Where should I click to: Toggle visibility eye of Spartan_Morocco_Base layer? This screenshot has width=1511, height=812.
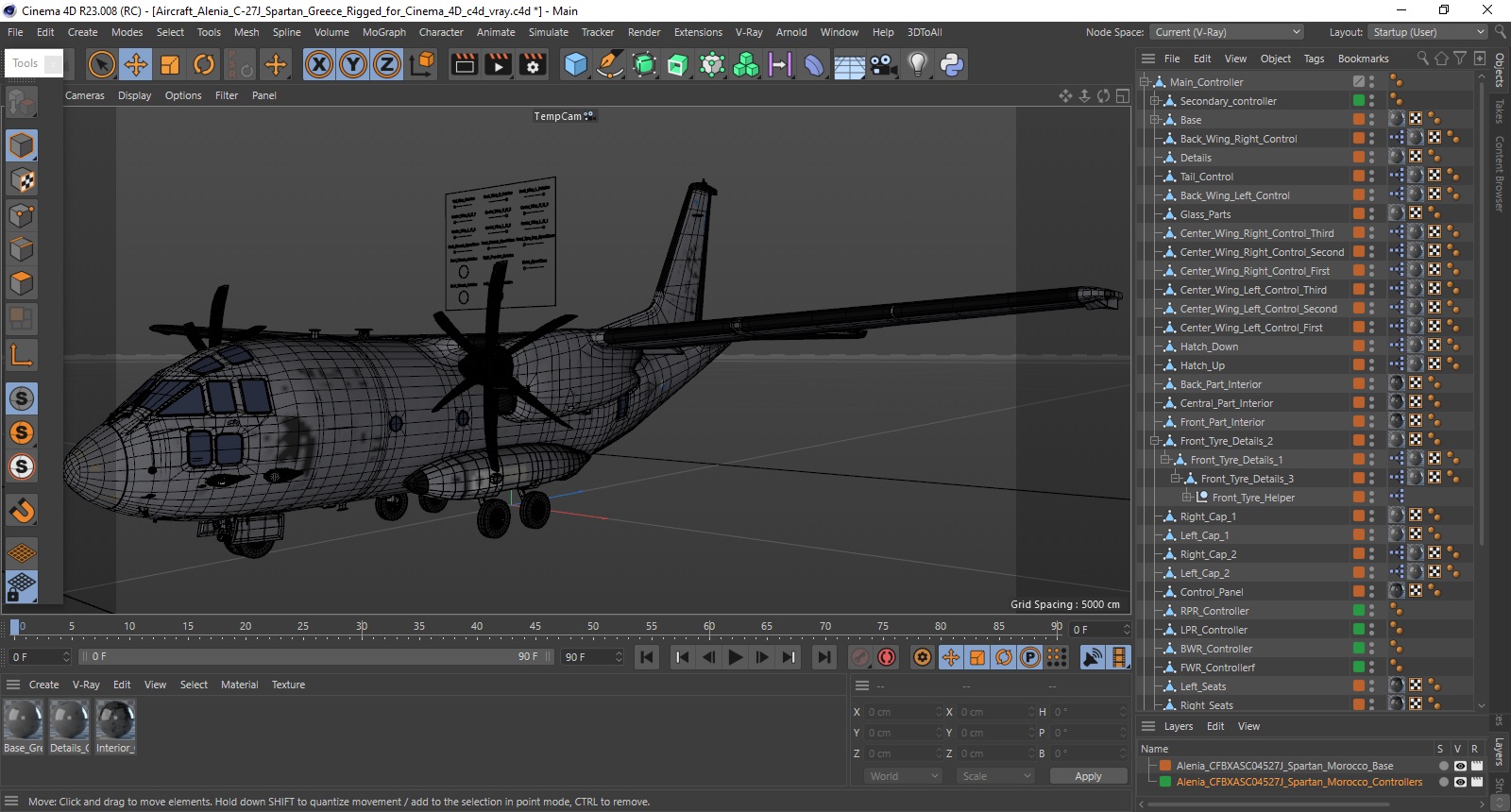(x=1460, y=766)
